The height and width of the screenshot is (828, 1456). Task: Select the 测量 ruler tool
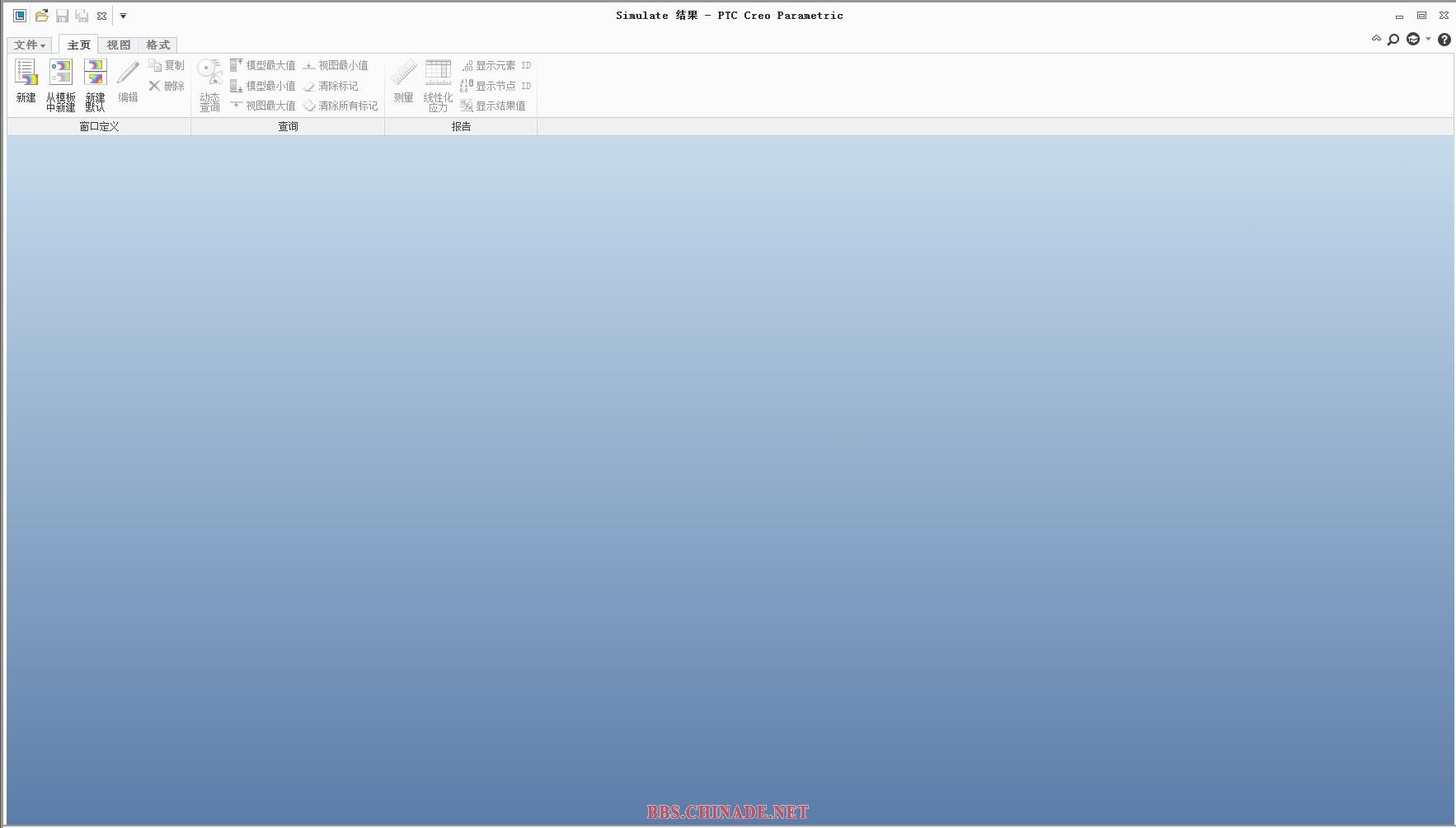(x=403, y=81)
